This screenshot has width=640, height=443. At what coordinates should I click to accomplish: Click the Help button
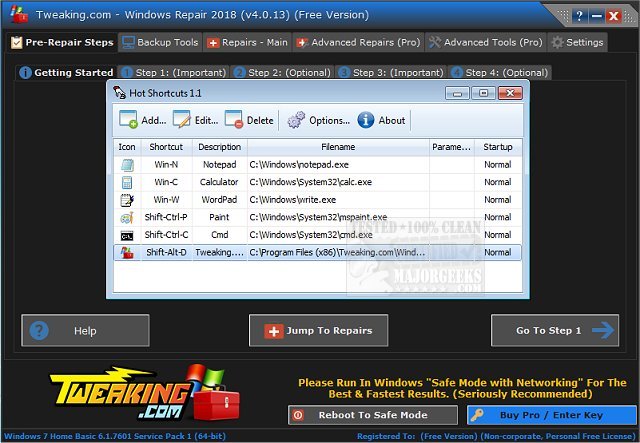pos(85,330)
